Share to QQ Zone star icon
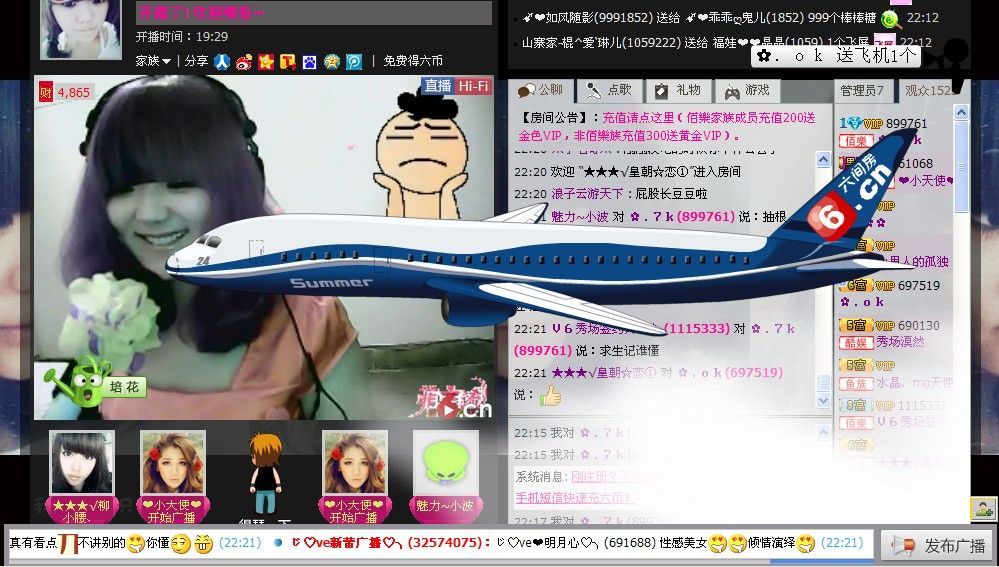This screenshot has height=567, width=999. click(x=266, y=61)
